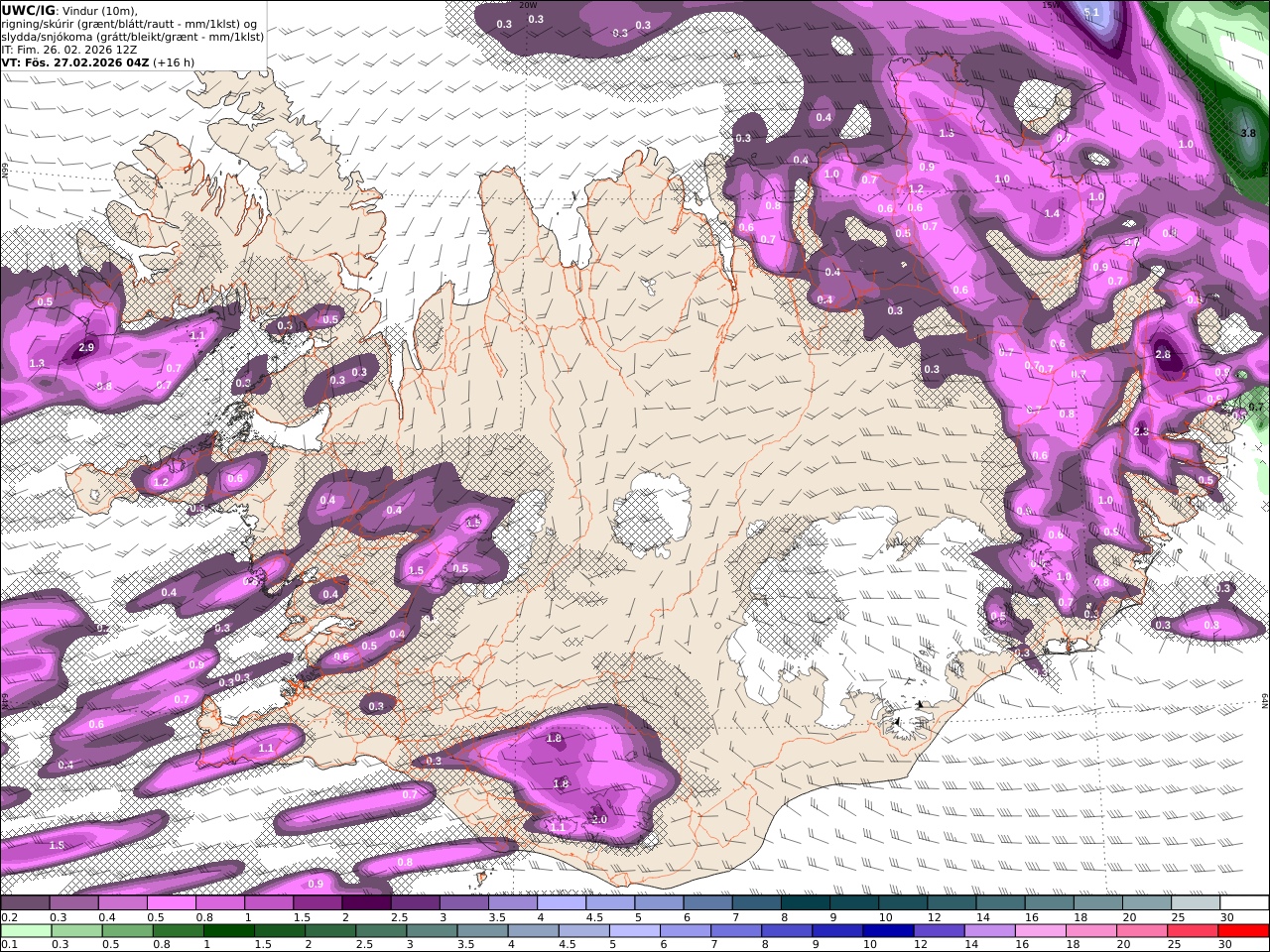Select the 'slydda/snjókoma (grátt/bleikt/grænt' description line

tap(132, 37)
